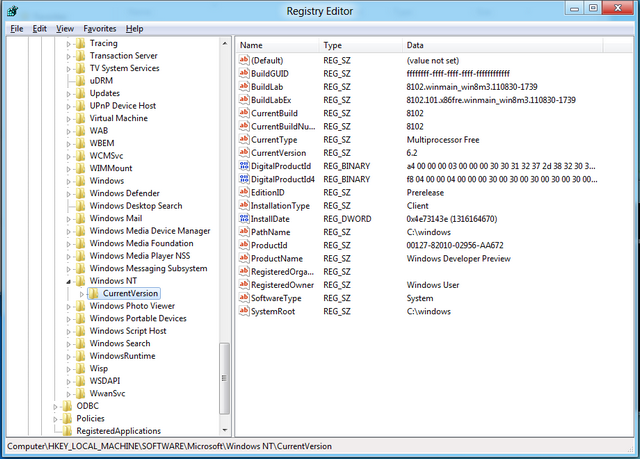Open the Favorites menu
Screen dimensions: 640x459
point(100,29)
